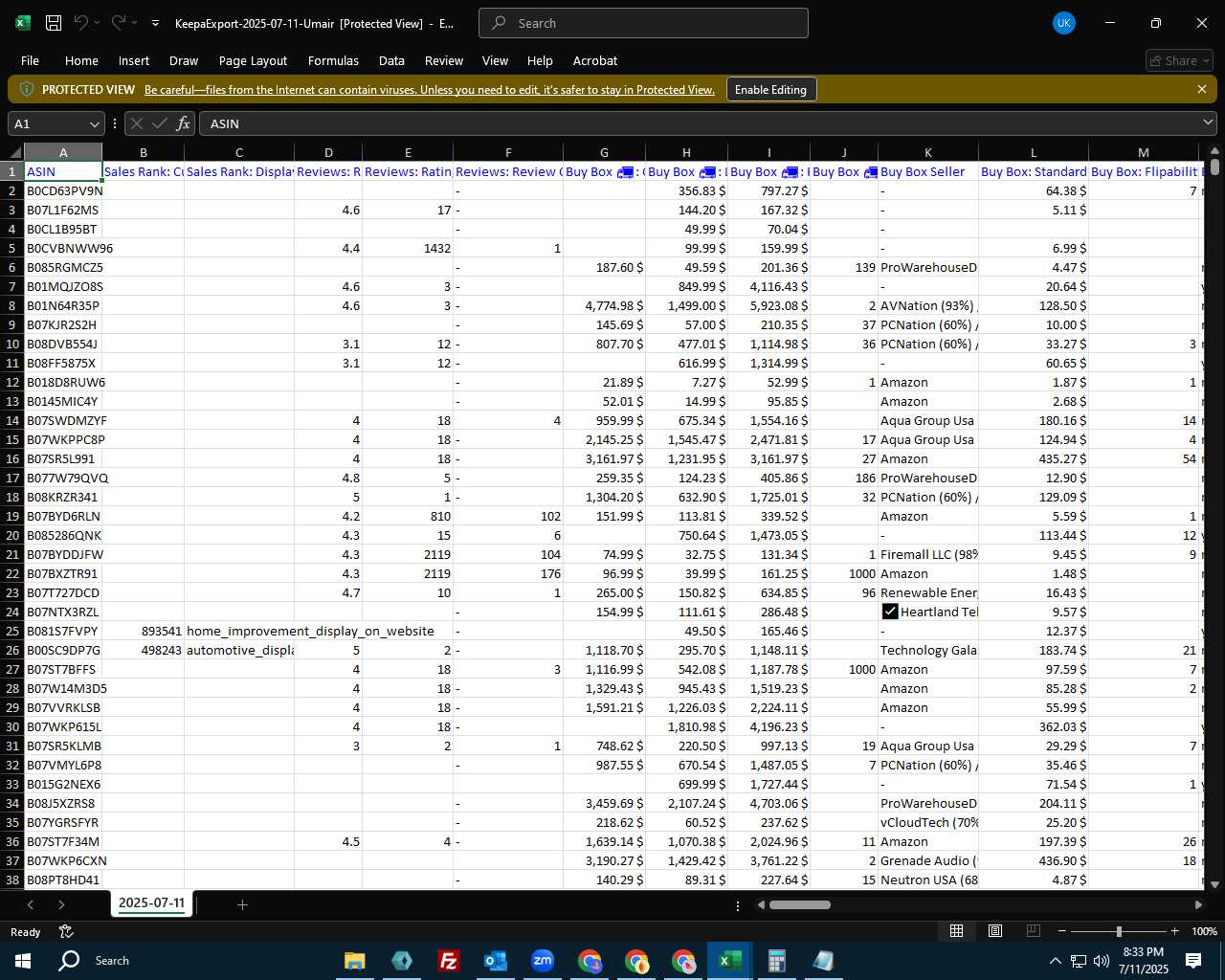Click Enable Editing button
1225x980 pixels.
(x=770, y=89)
